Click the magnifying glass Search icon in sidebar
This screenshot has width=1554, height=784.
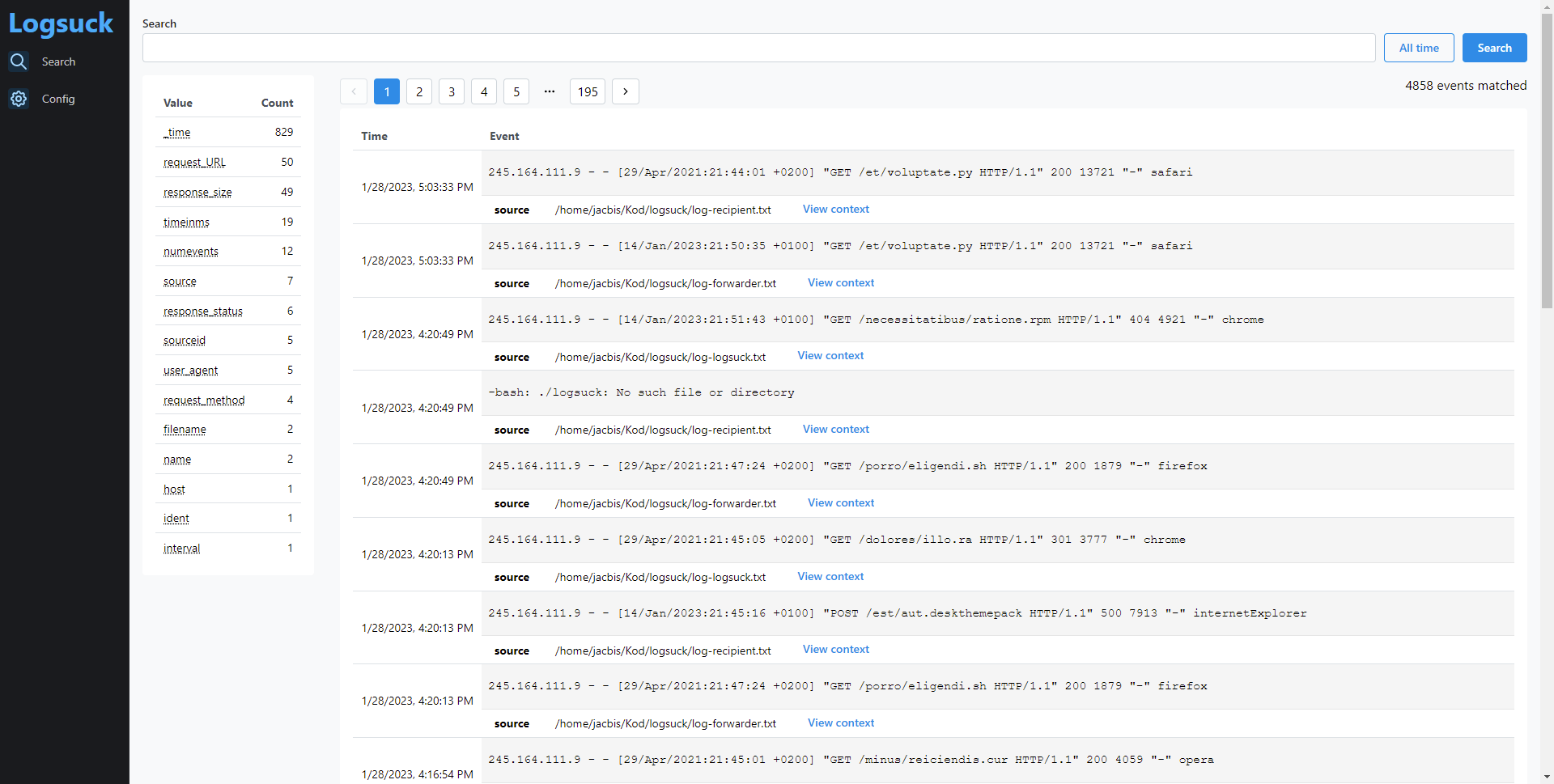[x=19, y=61]
